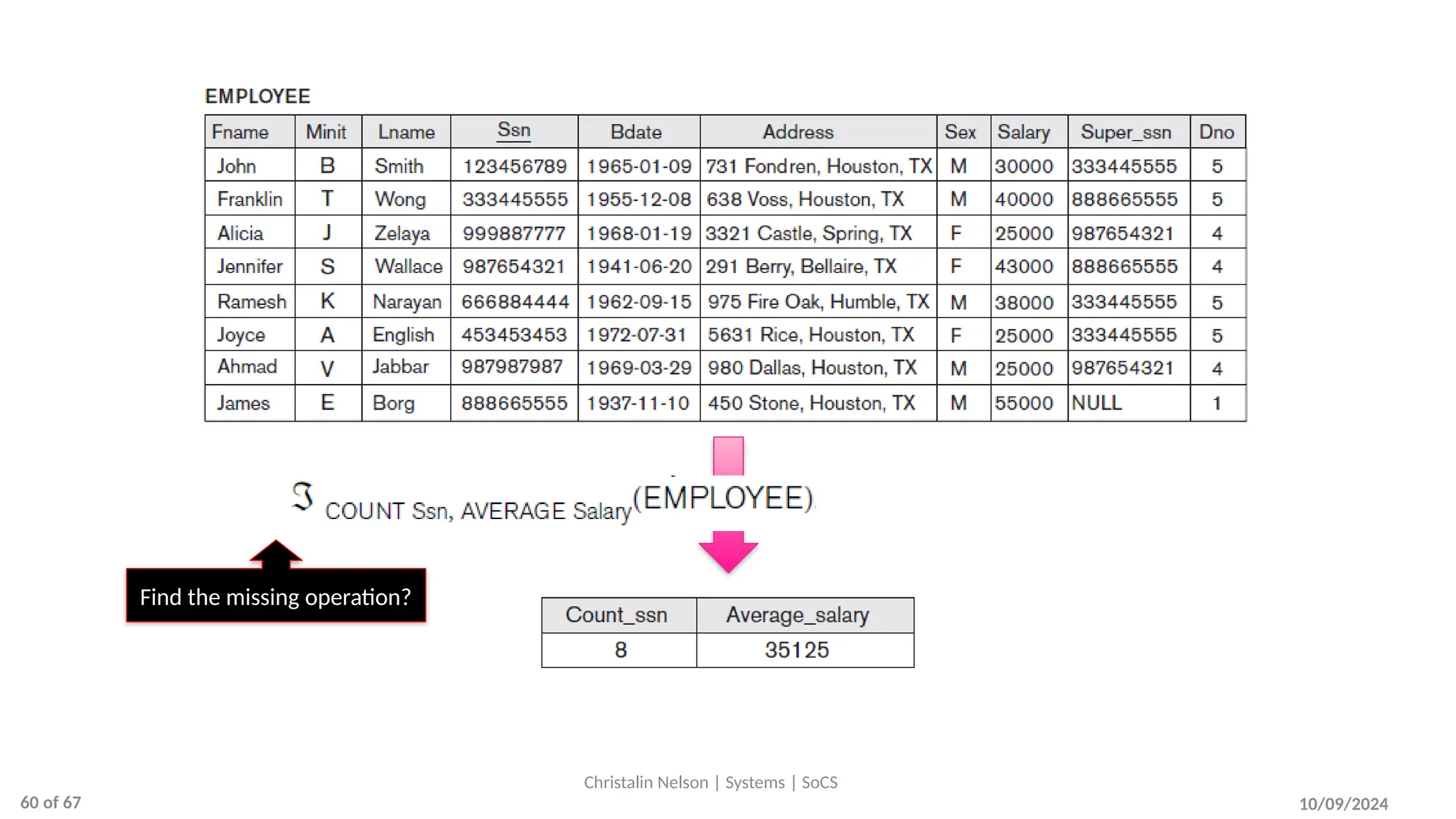Image resolution: width=1456 pixels, height=819 pixels.
Task: Click Ssn value 999887777
Action: (x=514, y=233)
